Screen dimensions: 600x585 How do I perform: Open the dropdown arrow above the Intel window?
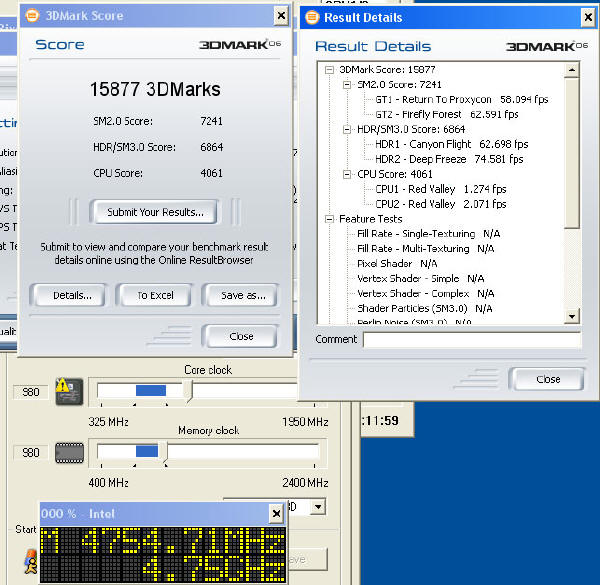coord(318,507)
